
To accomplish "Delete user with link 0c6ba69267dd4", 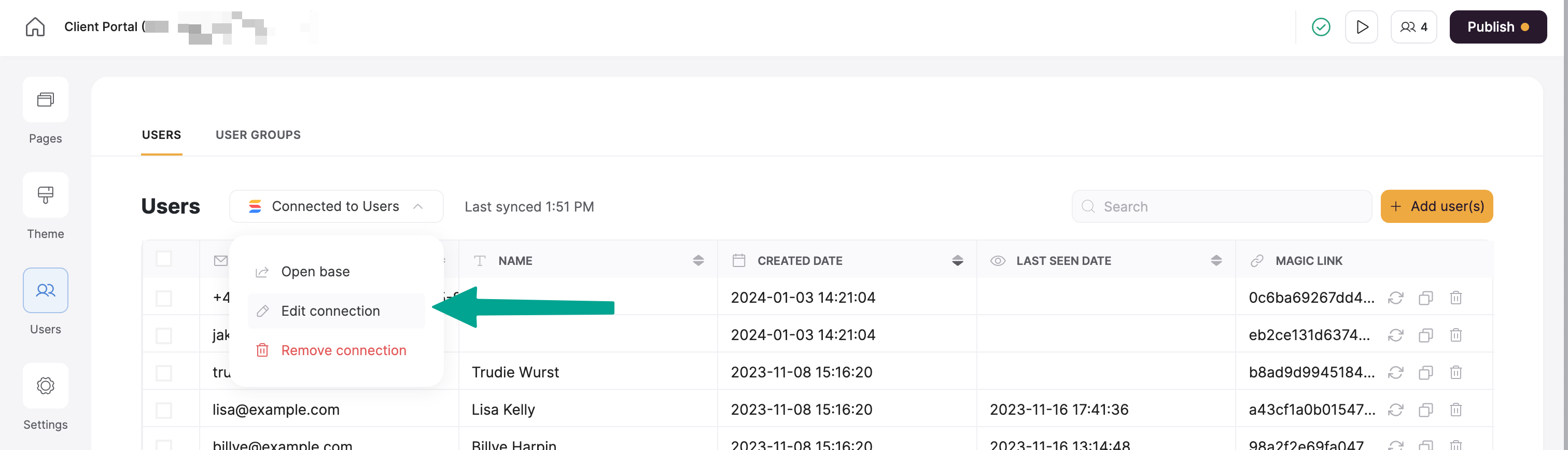I will coord(1456,298).
